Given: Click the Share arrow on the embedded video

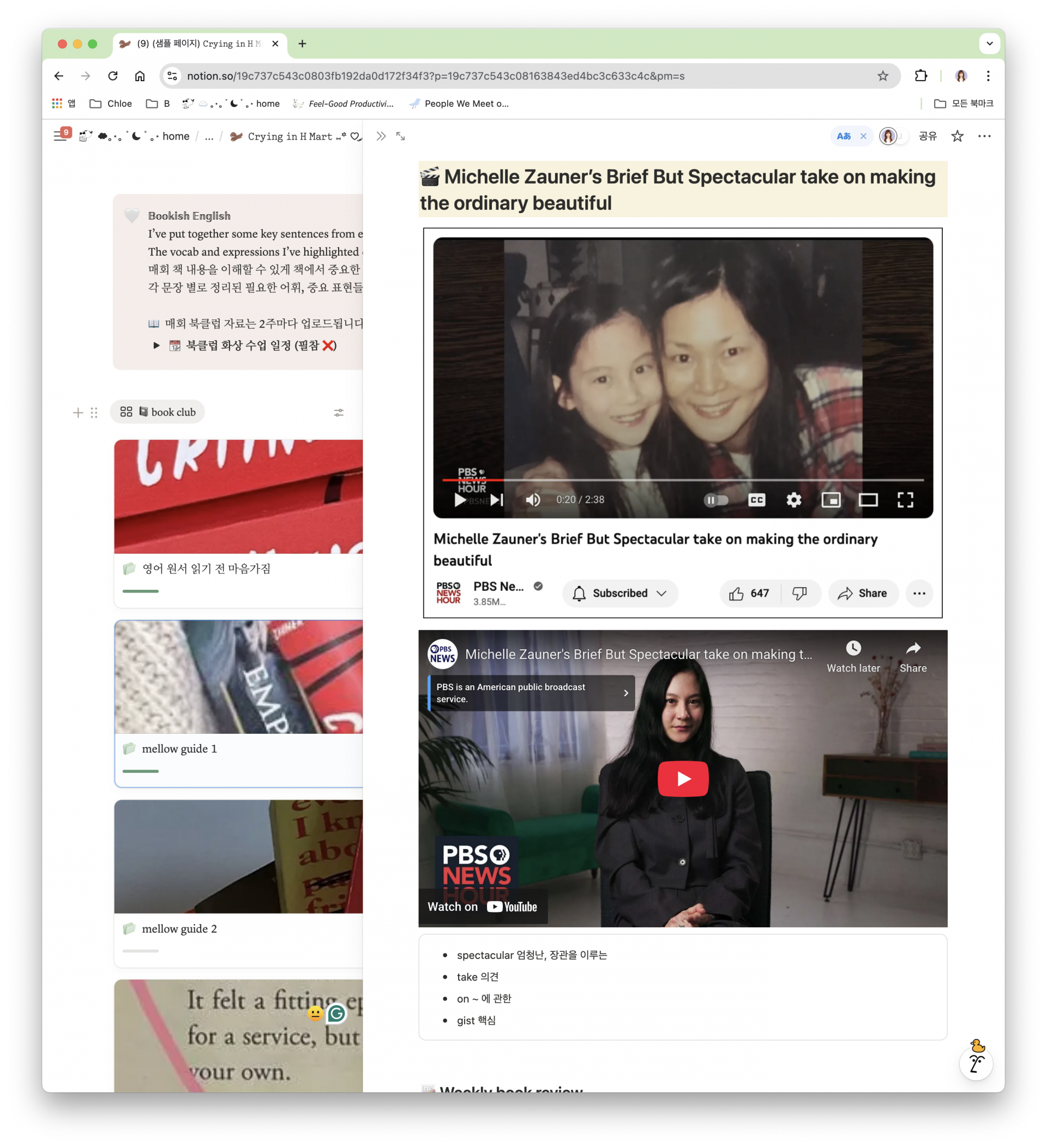Looking at the screenshot, I should tap(912, 649).
